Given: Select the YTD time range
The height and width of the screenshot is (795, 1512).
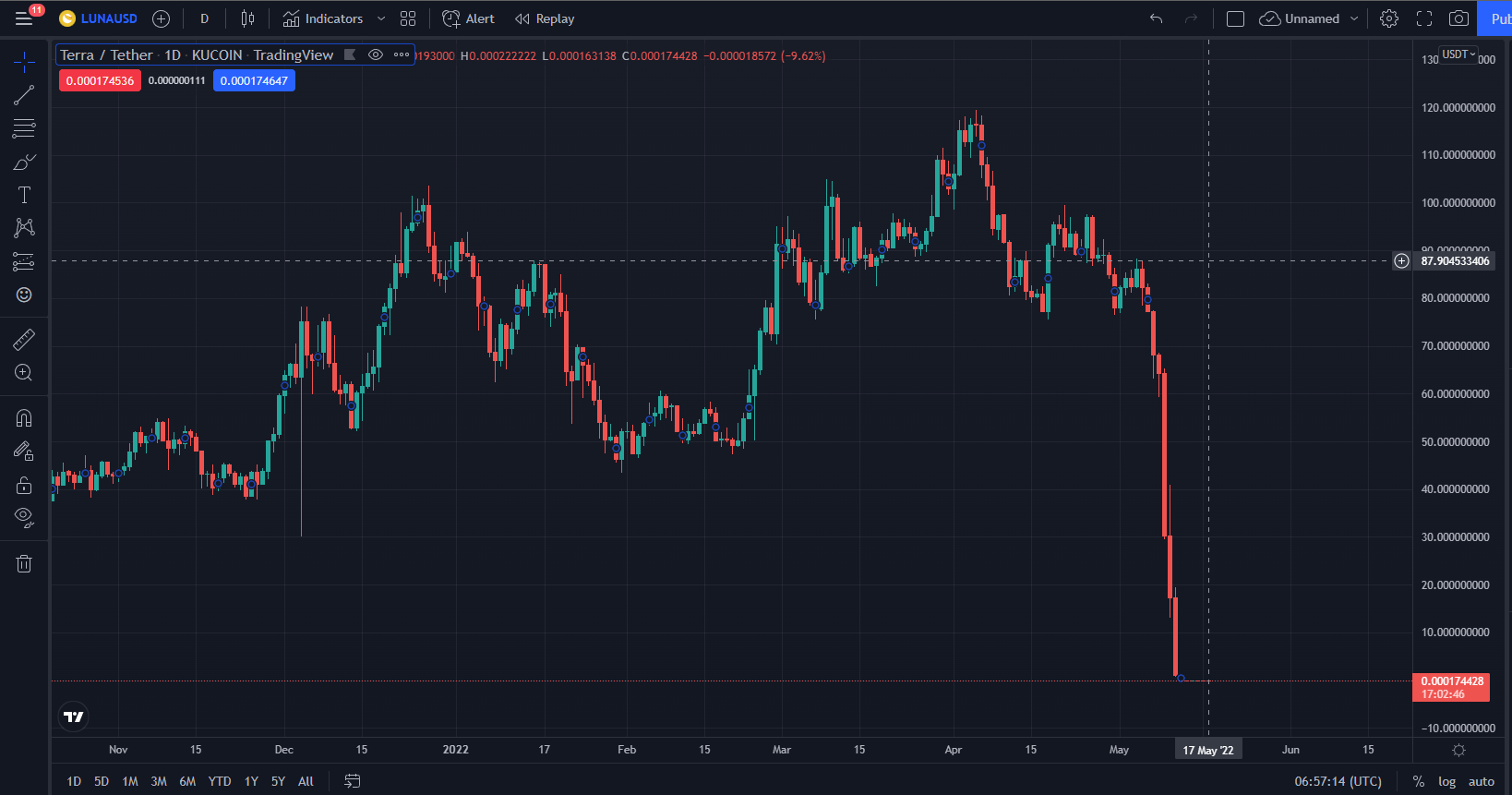Looking at the screenshot, I should (220, 781).
